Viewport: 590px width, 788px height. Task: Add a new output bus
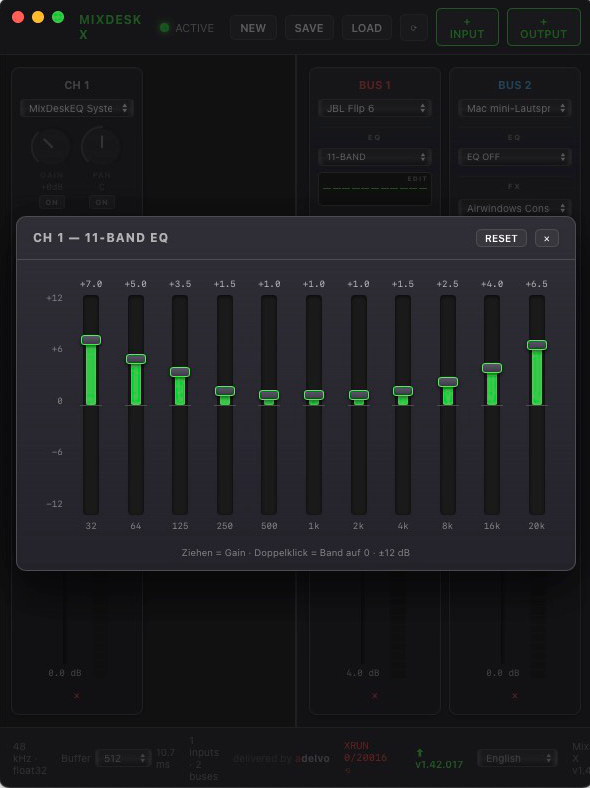(x=543, y=28)
